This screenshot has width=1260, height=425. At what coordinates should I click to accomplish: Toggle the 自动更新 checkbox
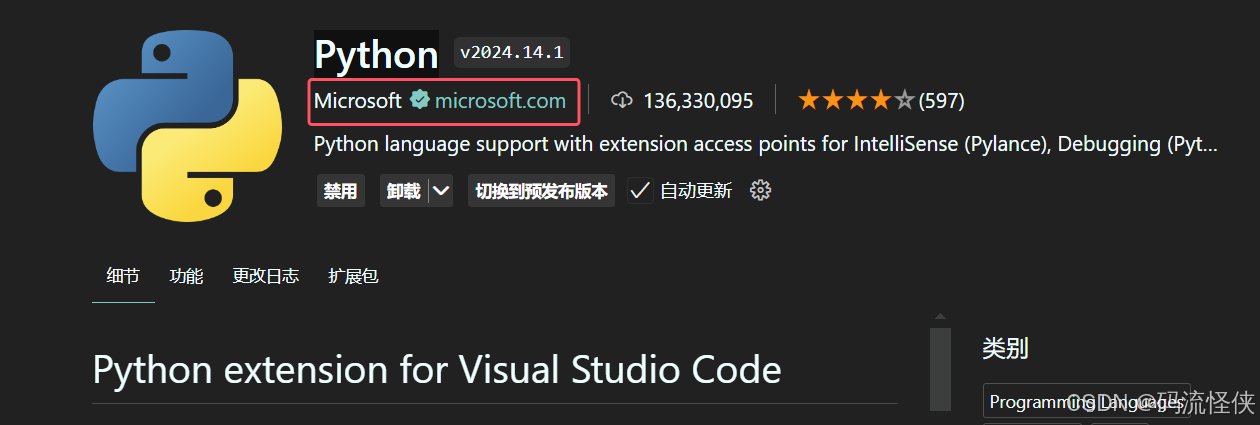[640, 190]
